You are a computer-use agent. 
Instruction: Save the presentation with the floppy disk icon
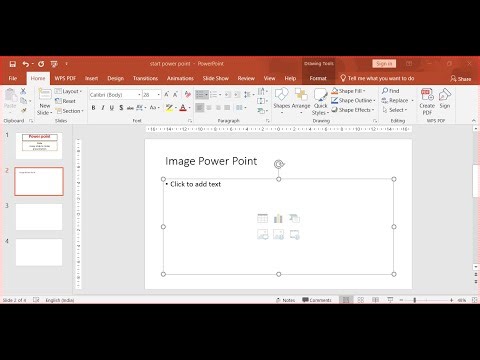(13, 64)
